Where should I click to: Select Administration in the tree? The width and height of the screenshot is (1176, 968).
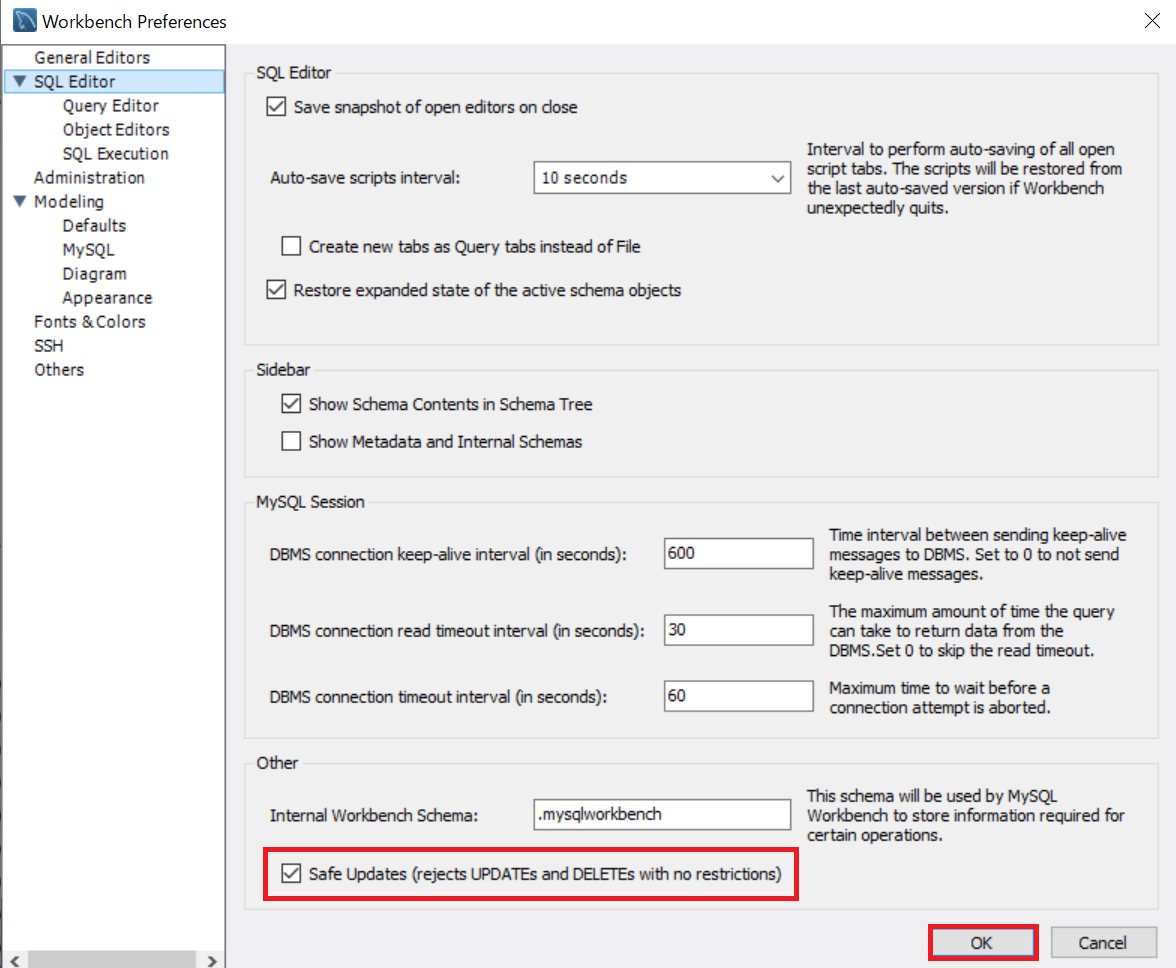tap(88, 178)
